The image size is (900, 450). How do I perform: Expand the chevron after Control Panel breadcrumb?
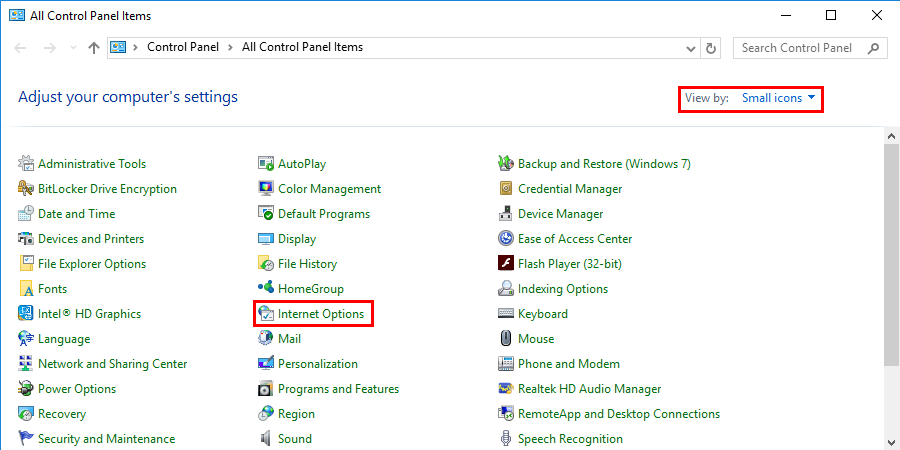pos(230,48)
